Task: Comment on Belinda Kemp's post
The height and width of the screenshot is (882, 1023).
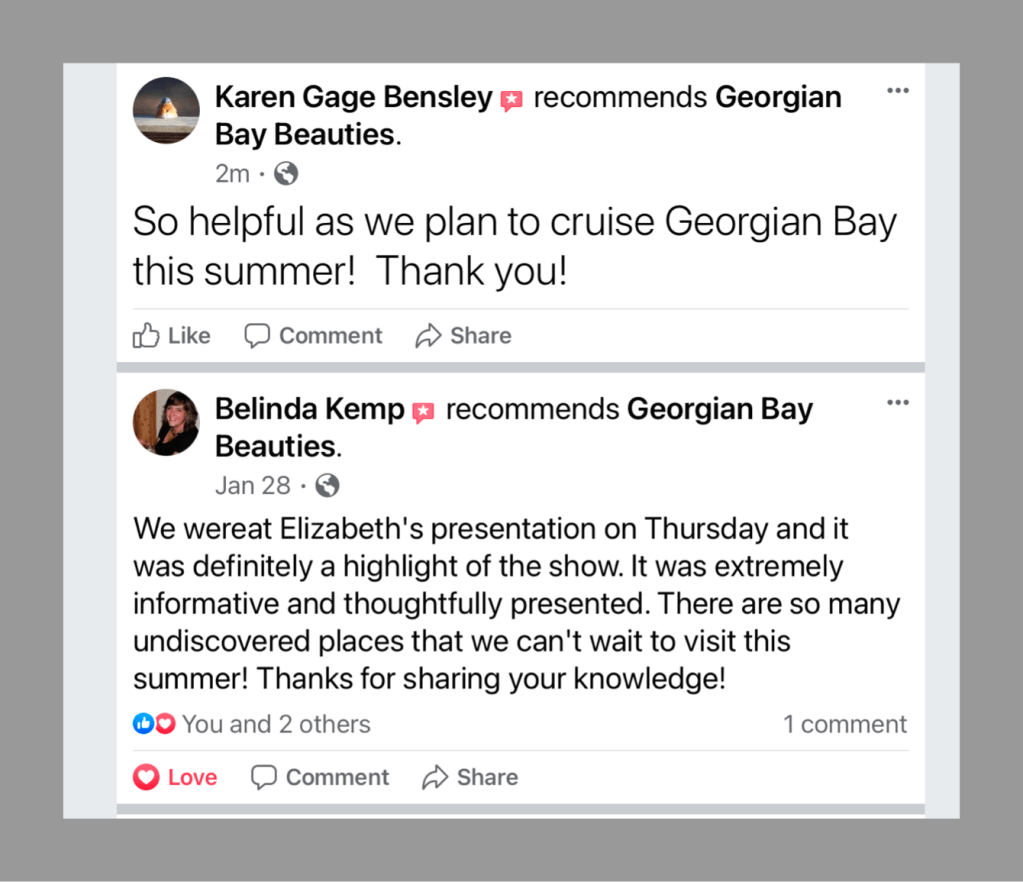Action: (x=320, y=777)
